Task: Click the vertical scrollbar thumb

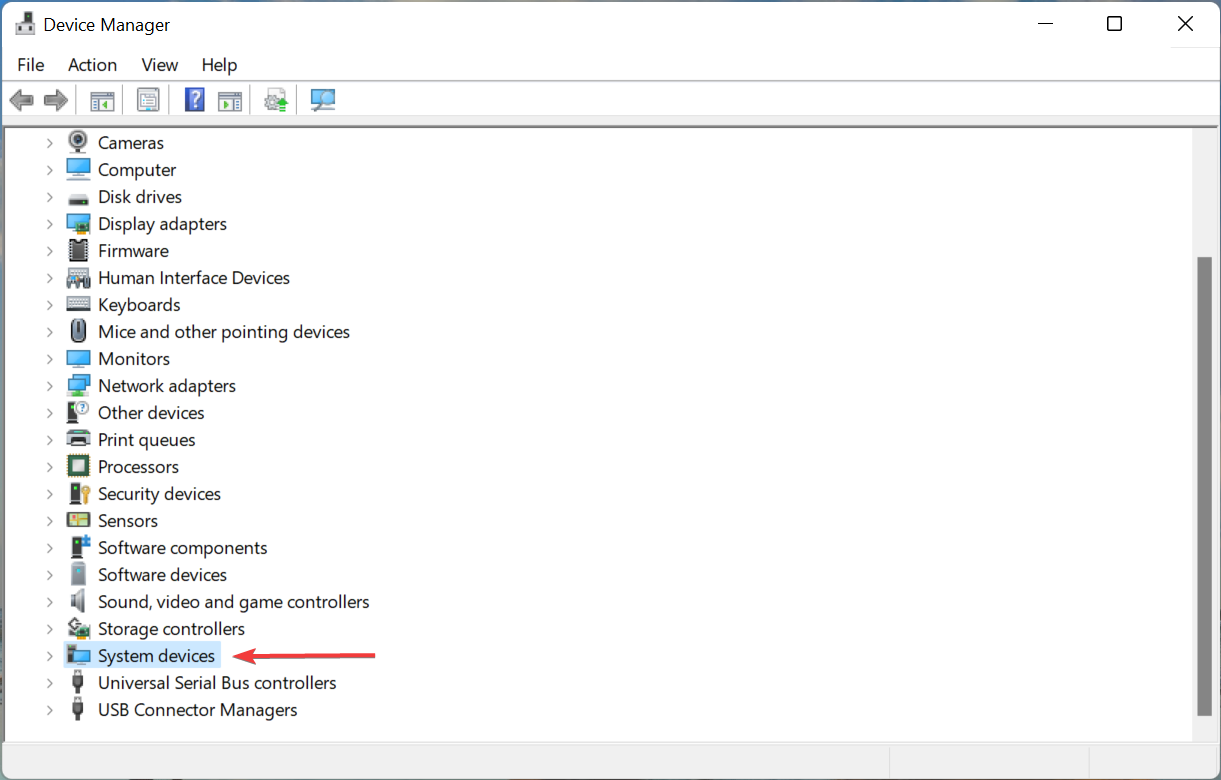Action: pyautogui.click(x=1204, y=485)
